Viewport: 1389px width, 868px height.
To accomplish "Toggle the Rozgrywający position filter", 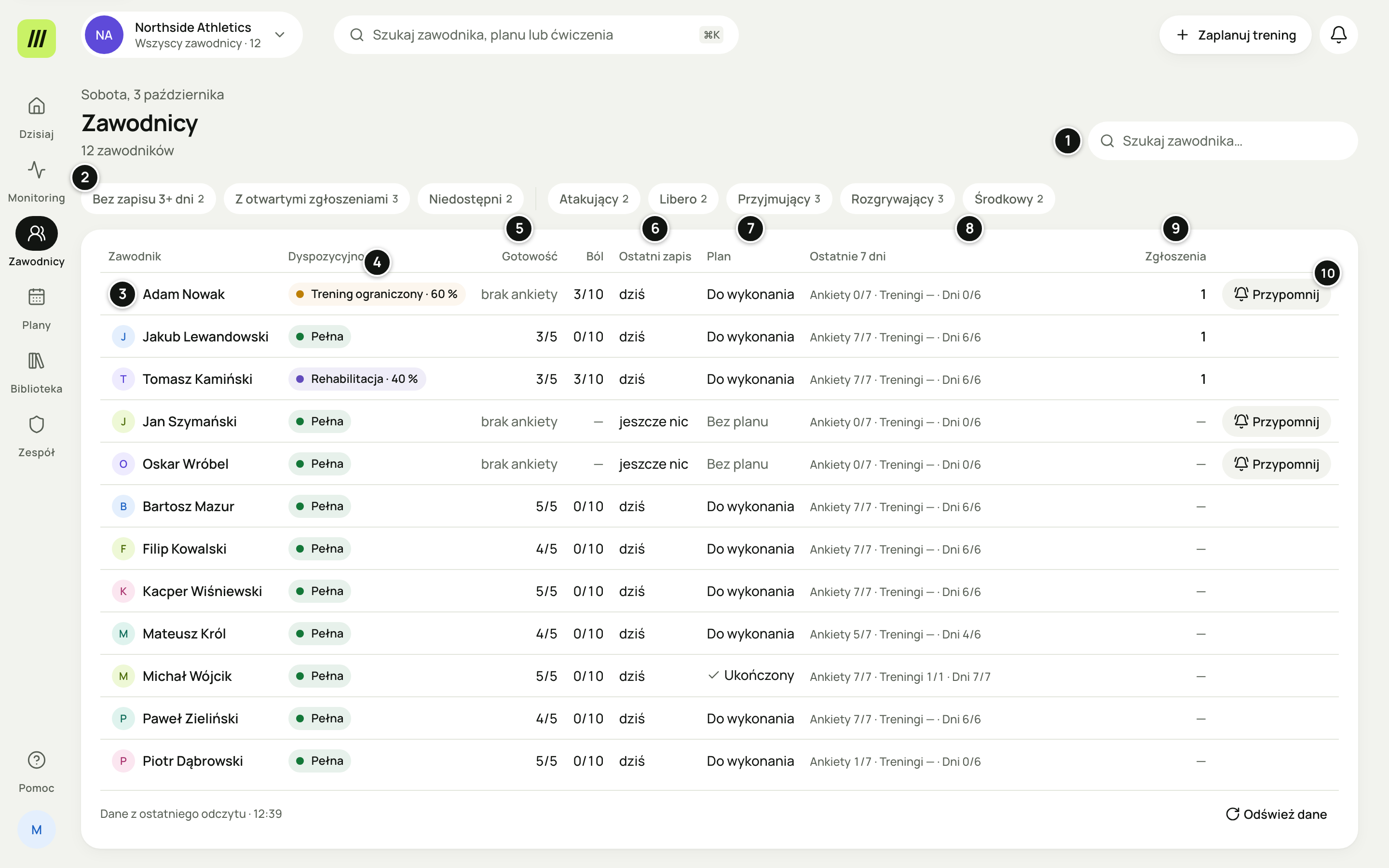I will (x=897, y=199).
